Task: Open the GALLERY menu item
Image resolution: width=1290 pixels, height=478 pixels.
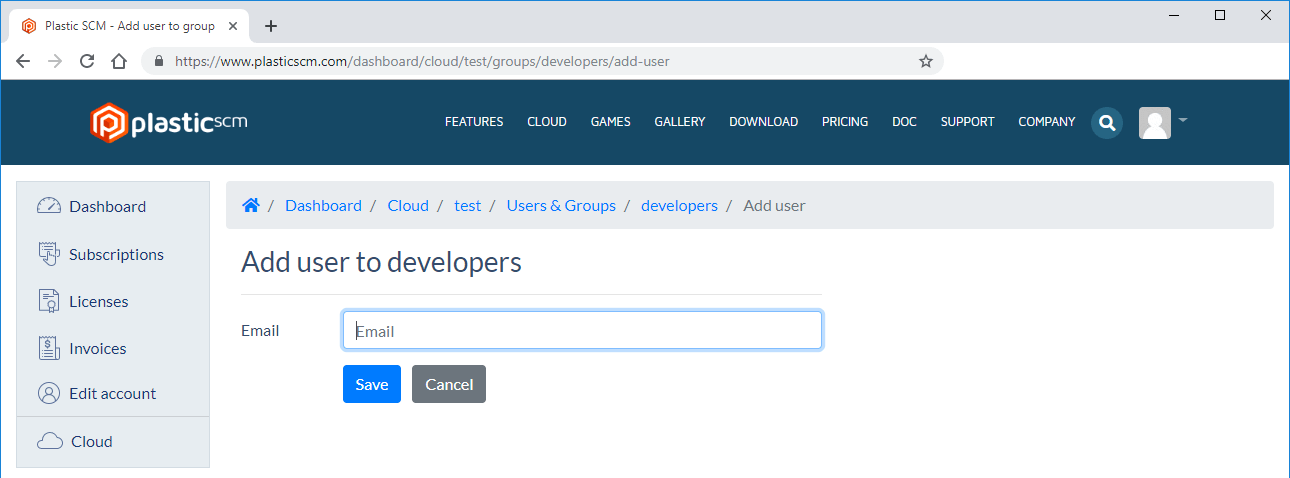Action: (x=680, y=122)
